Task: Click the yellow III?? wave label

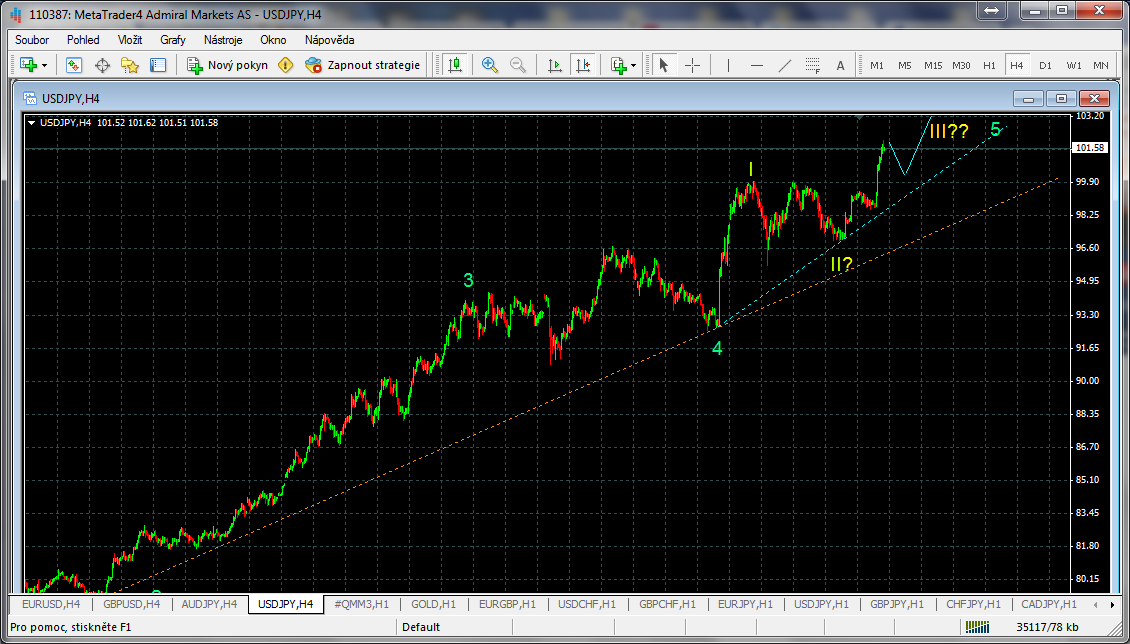Action: pos(949,131)
